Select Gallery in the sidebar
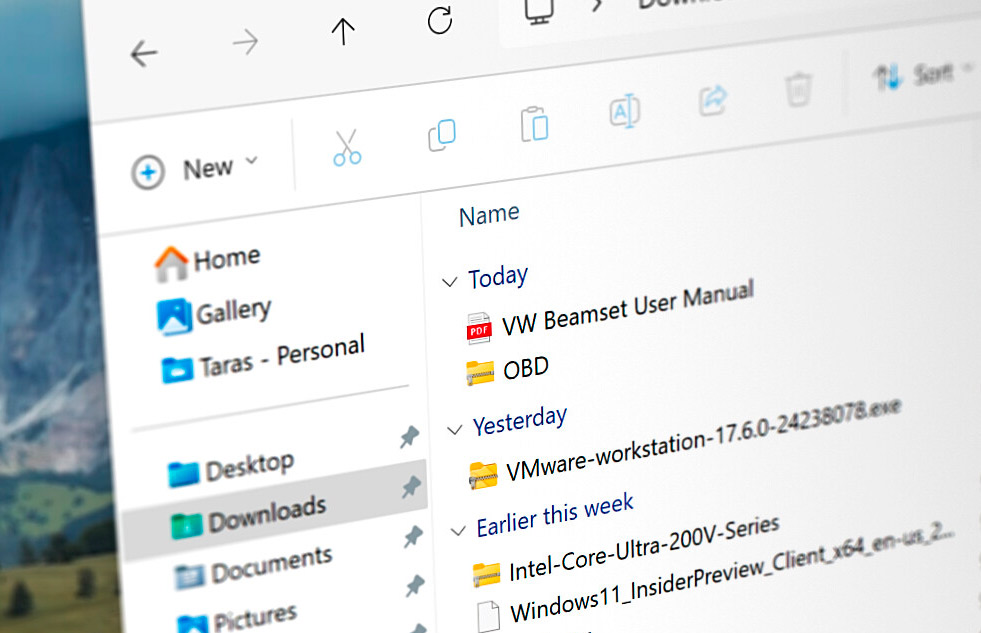 click(216, 314)
